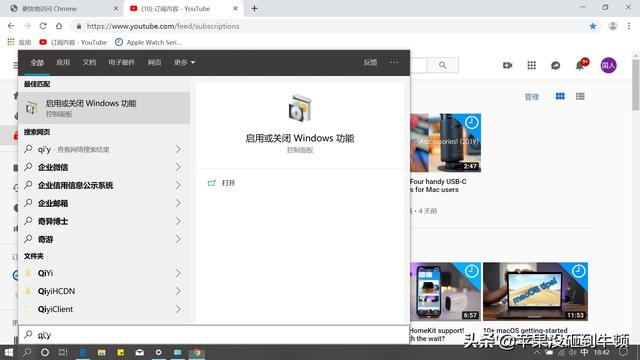Image resolution: width=640 pixels, height=360 pixels.
Task: Switch to the first Chrome tab
Action: coord(63,8)
